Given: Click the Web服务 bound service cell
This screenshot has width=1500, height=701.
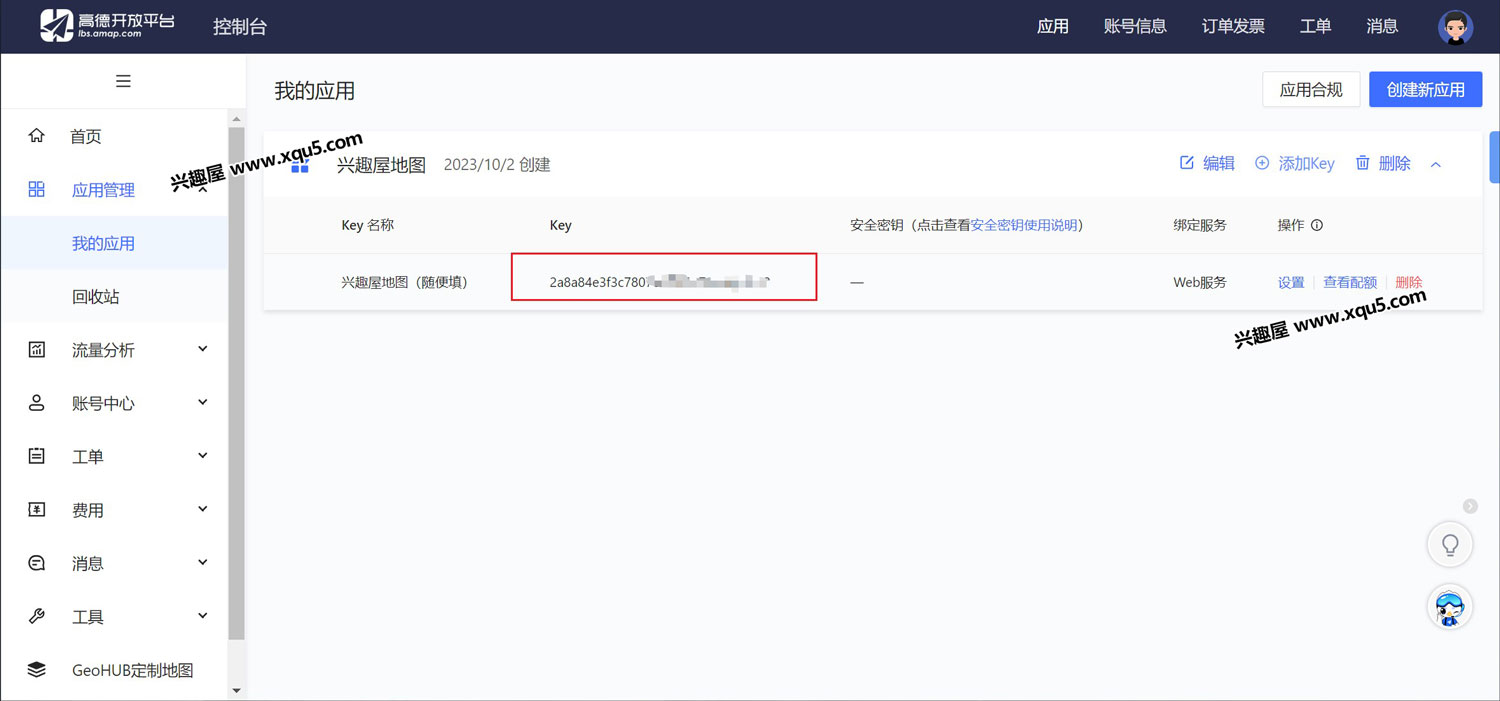Looking at the screenshot, I should (1199, 282).
